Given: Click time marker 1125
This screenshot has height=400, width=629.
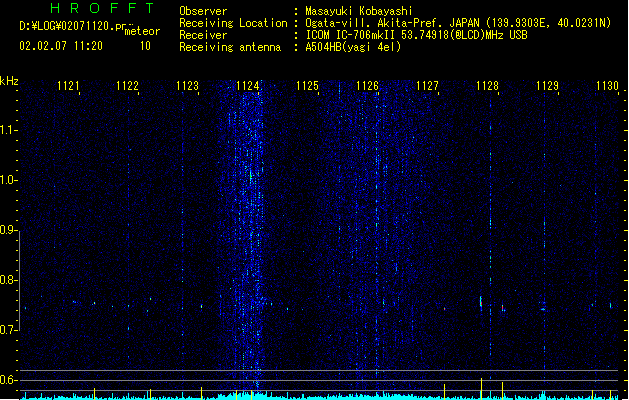Looking at the screenshot, I should coord(307,85).
